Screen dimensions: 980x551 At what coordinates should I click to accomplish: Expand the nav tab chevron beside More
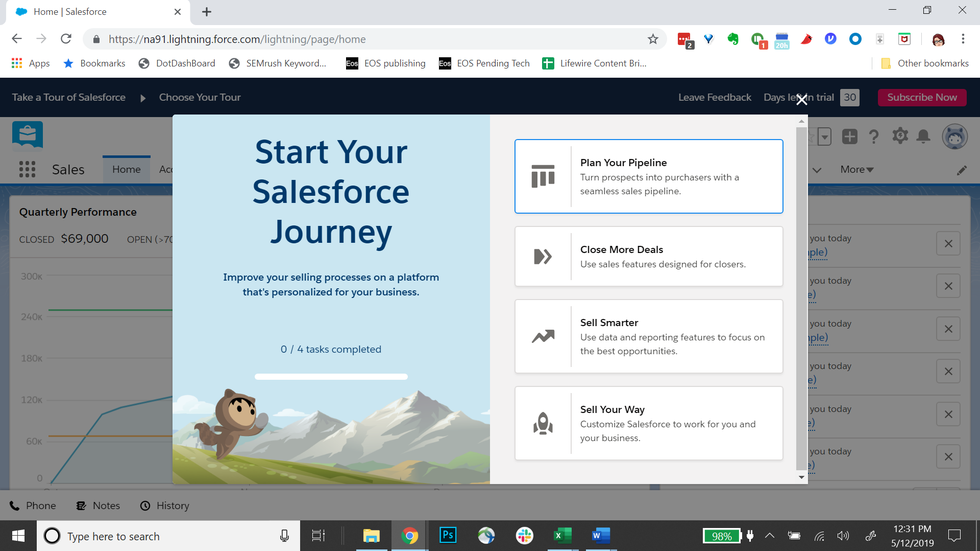point(817,170)
